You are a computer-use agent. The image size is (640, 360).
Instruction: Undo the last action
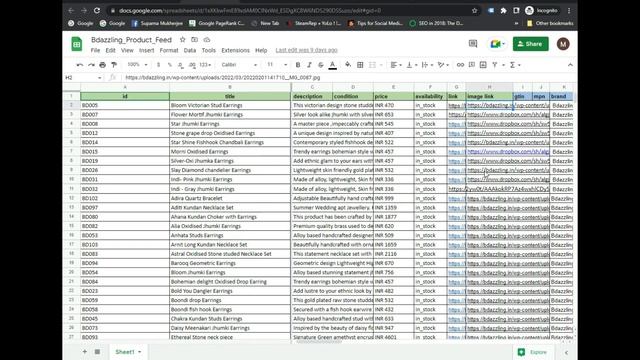(80, 65)
